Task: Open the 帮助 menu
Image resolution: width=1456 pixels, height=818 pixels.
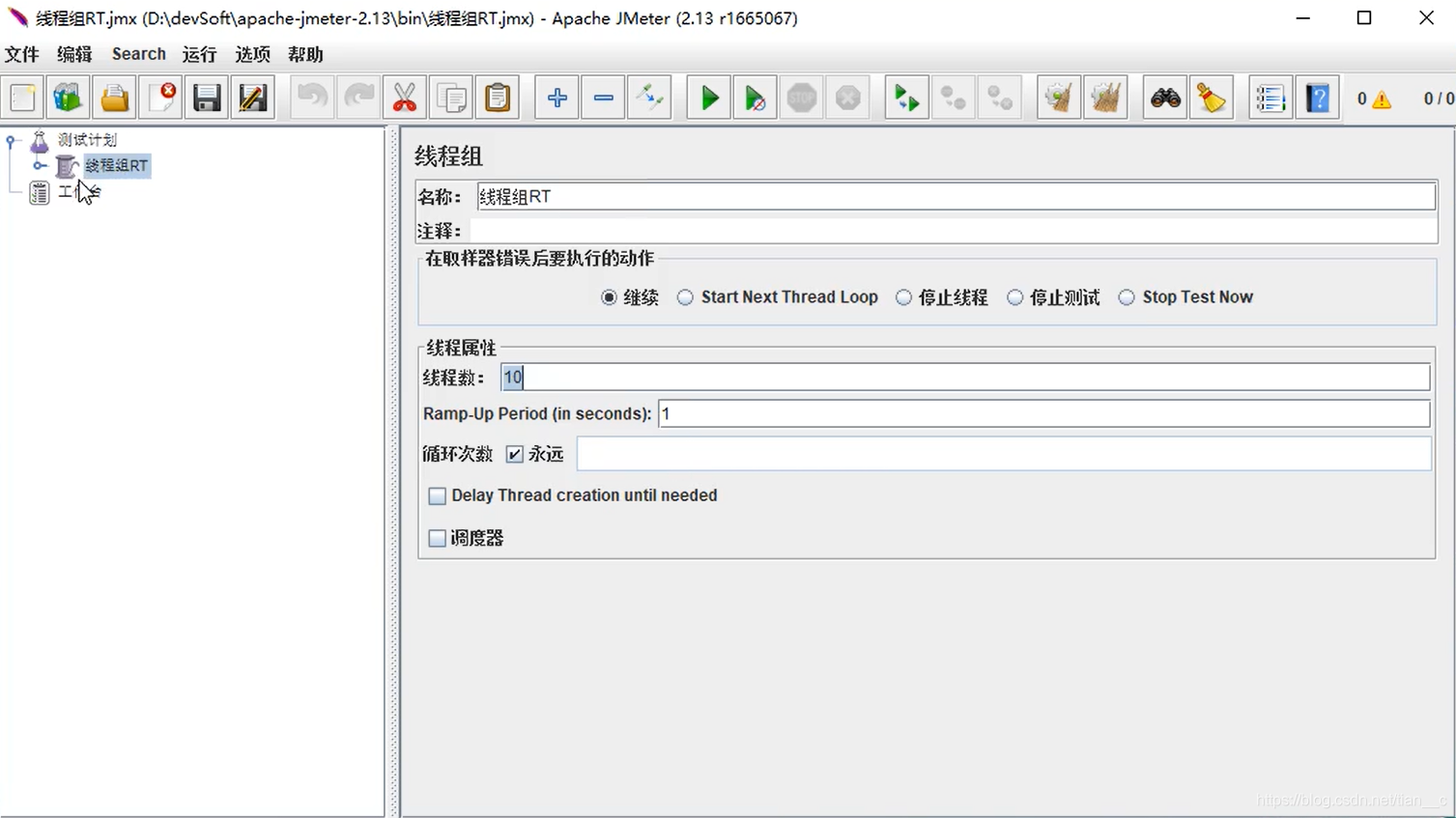Action: click(305, 54)
